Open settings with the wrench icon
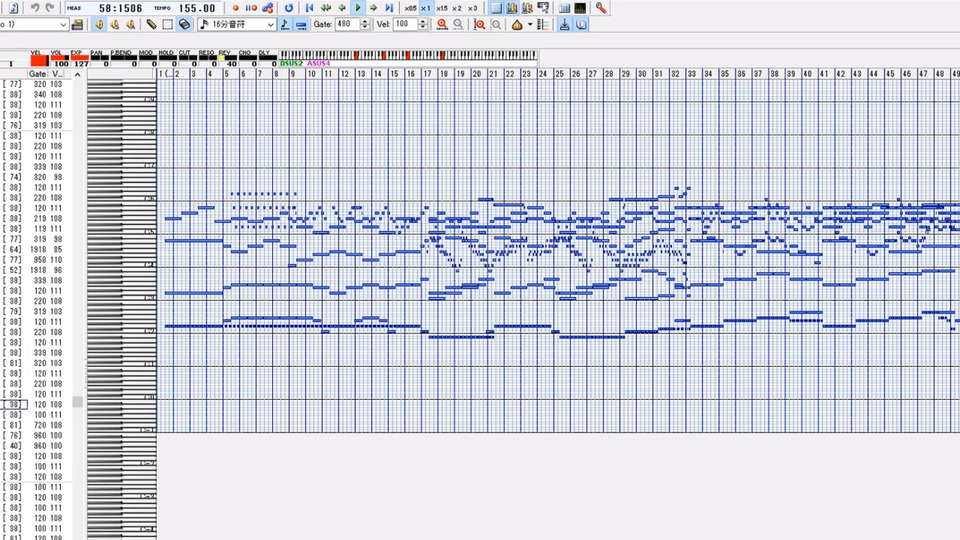The height and width of the screenshot is (540, 960). (601, 8)
